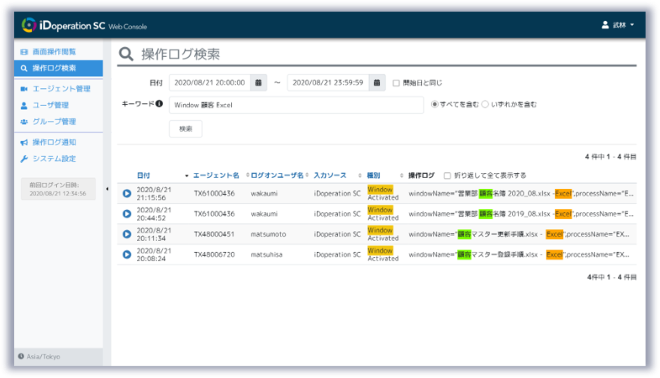Open the user account menu

617,25
